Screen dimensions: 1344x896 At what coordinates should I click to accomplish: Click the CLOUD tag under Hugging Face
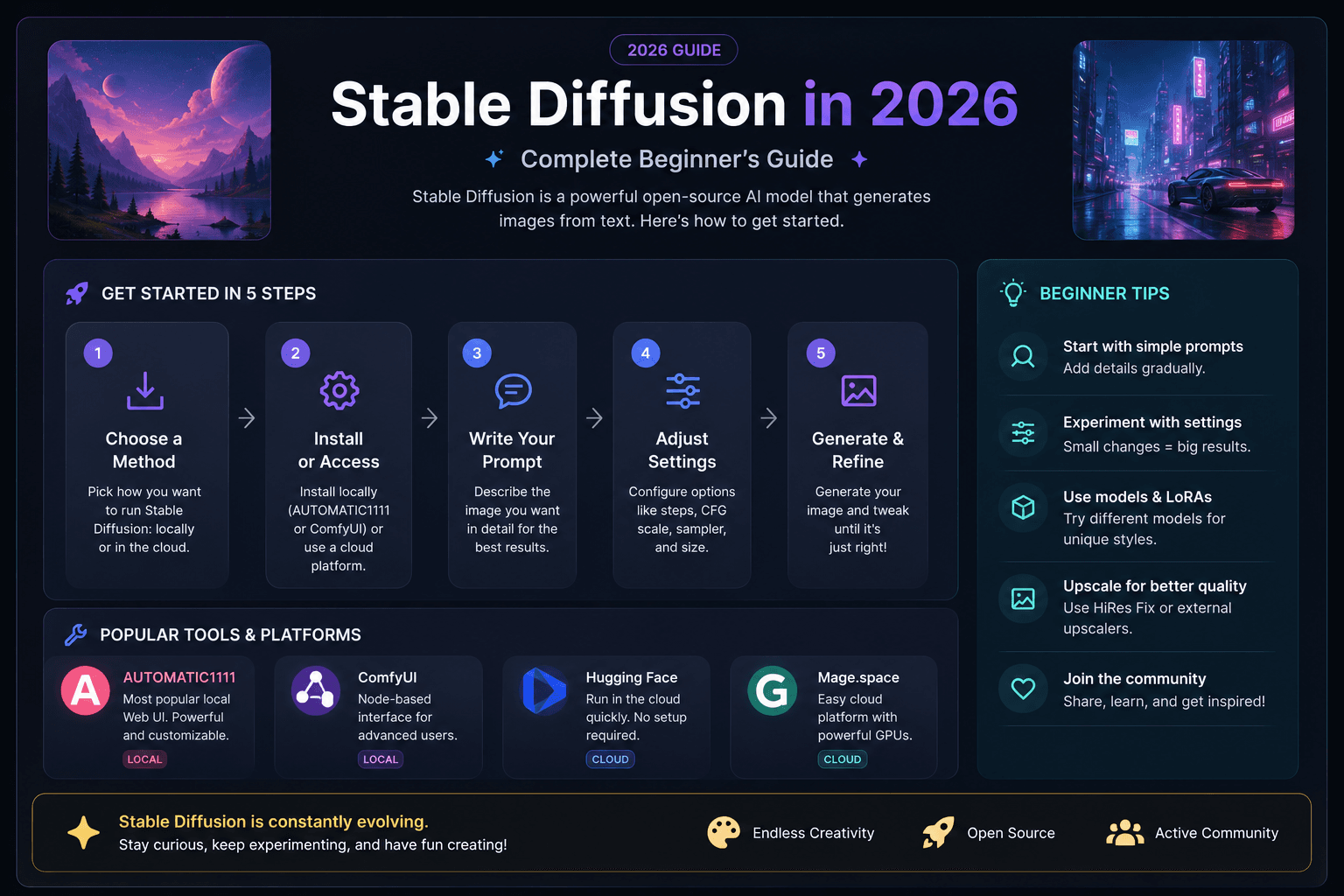pyautogui.click(x=610, y=759)
